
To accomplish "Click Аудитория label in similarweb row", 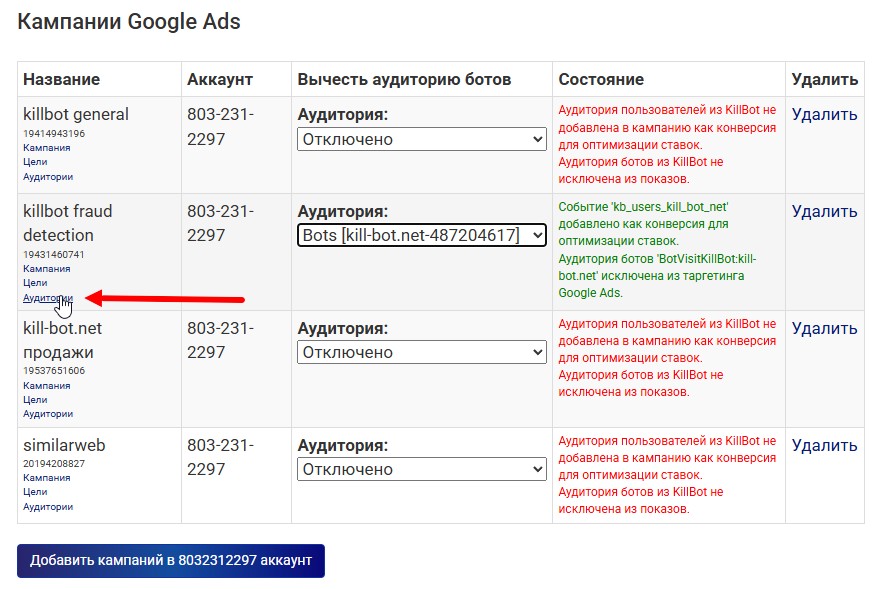I will tap(343, 445).
